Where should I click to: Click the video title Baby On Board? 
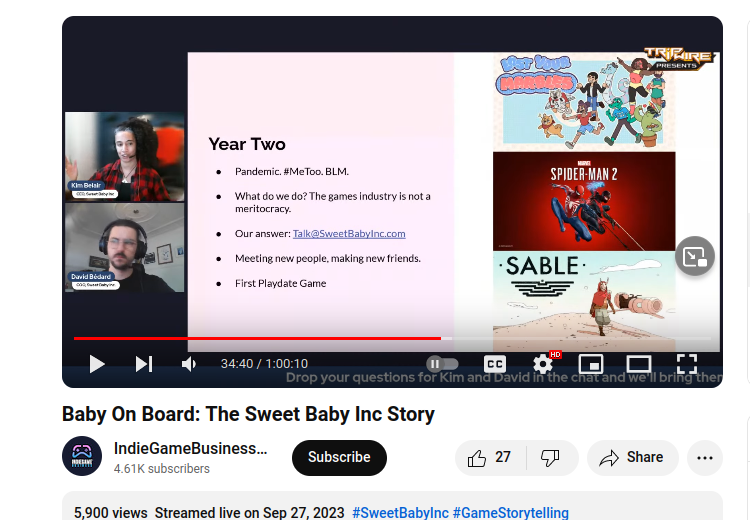[x=248, y=414]
